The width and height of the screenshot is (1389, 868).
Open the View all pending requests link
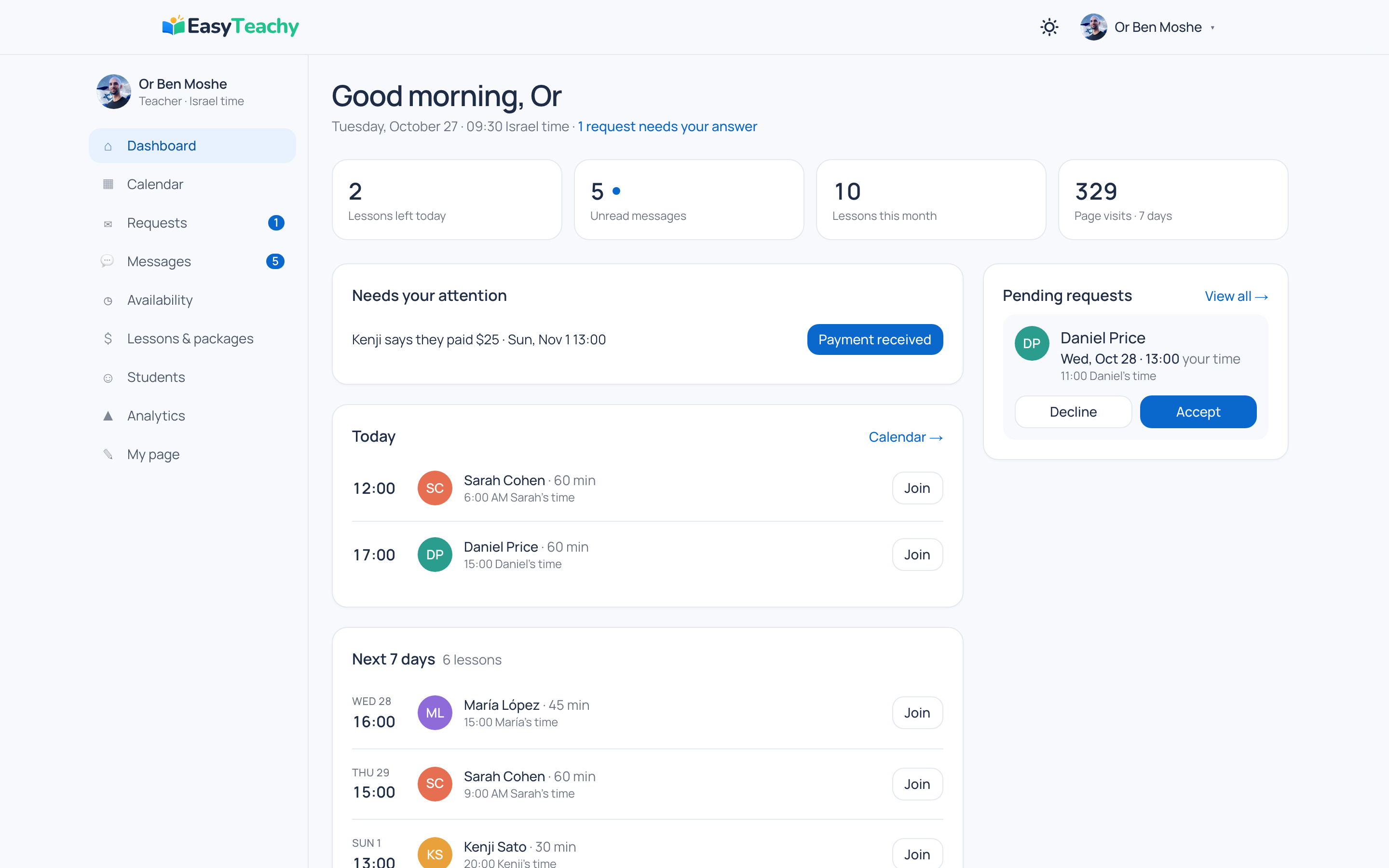coord(1236,296)
